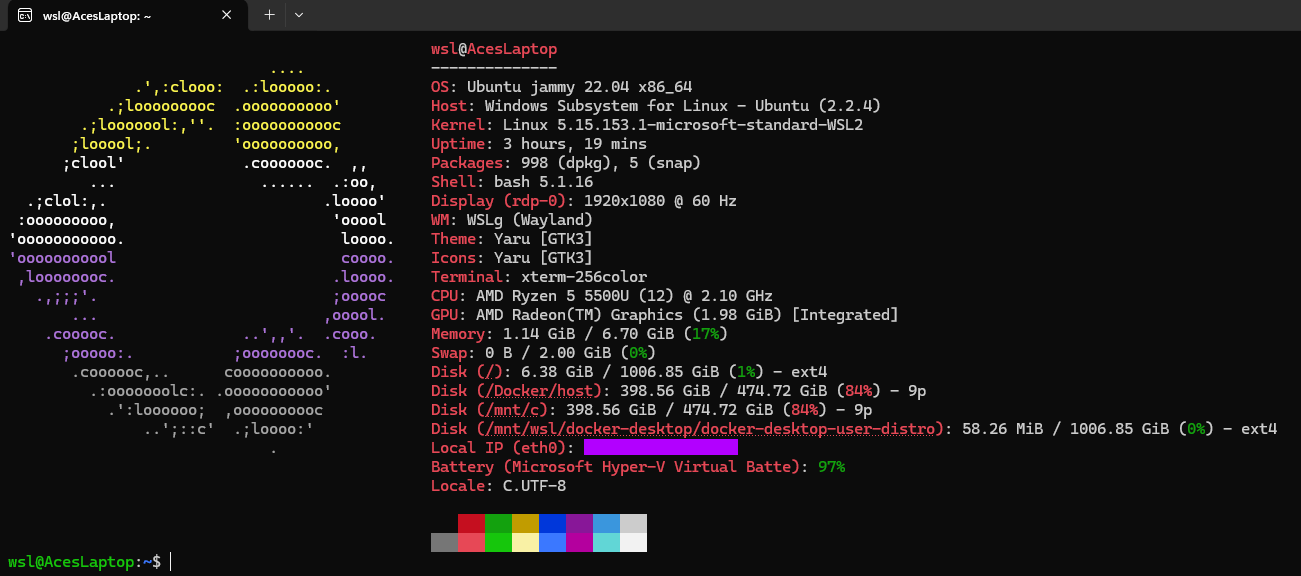Click the white color swatch
1301x576 pixels.
(633, 542)
